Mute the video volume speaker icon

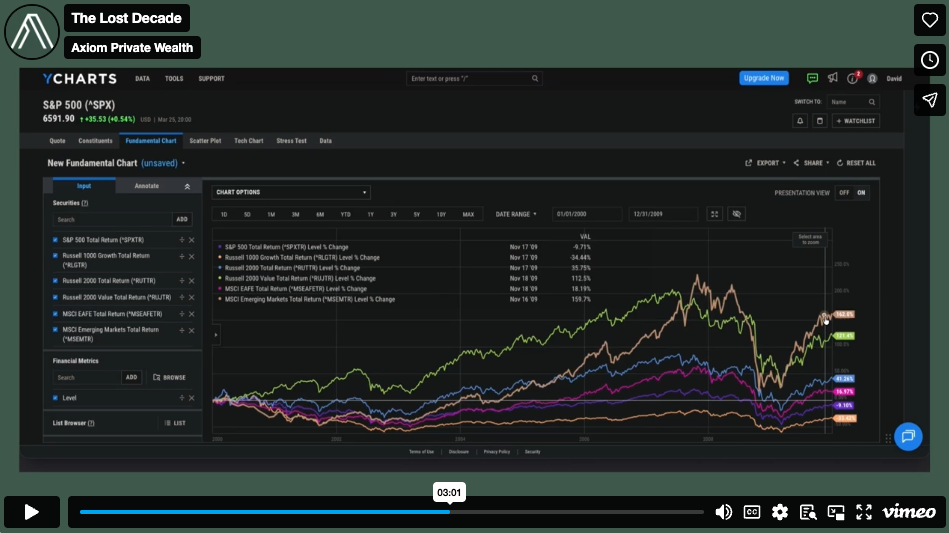723,512
